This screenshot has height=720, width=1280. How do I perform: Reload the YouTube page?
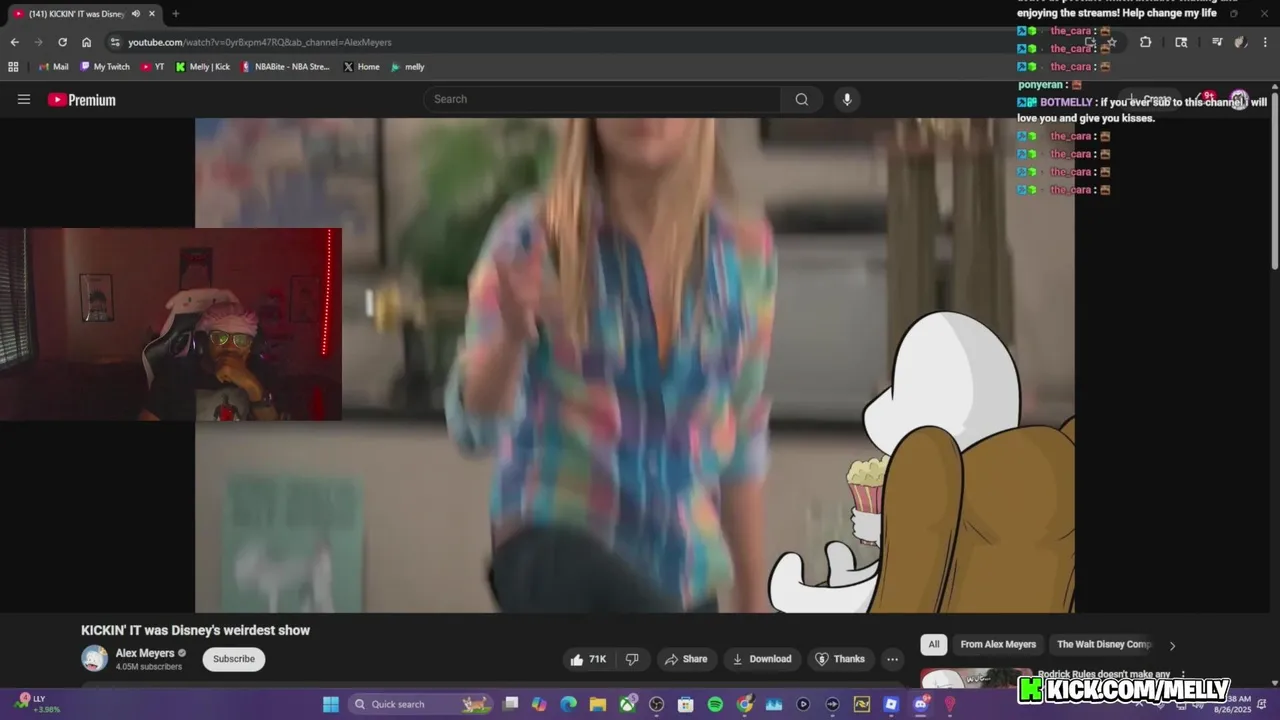click(62, 42)
